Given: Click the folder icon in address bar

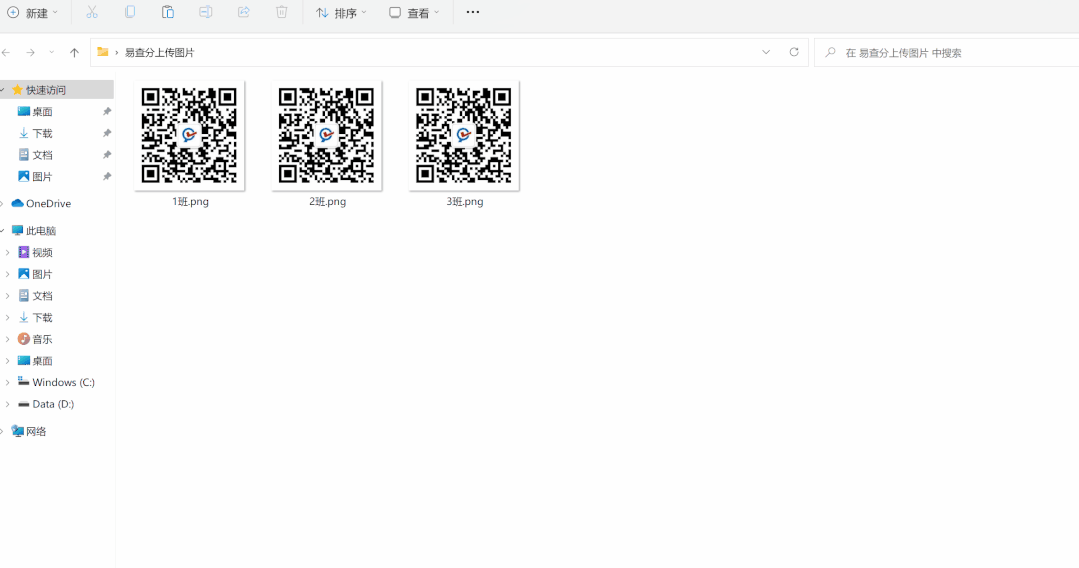Looking at the screenshot, I should pos(103,52).
